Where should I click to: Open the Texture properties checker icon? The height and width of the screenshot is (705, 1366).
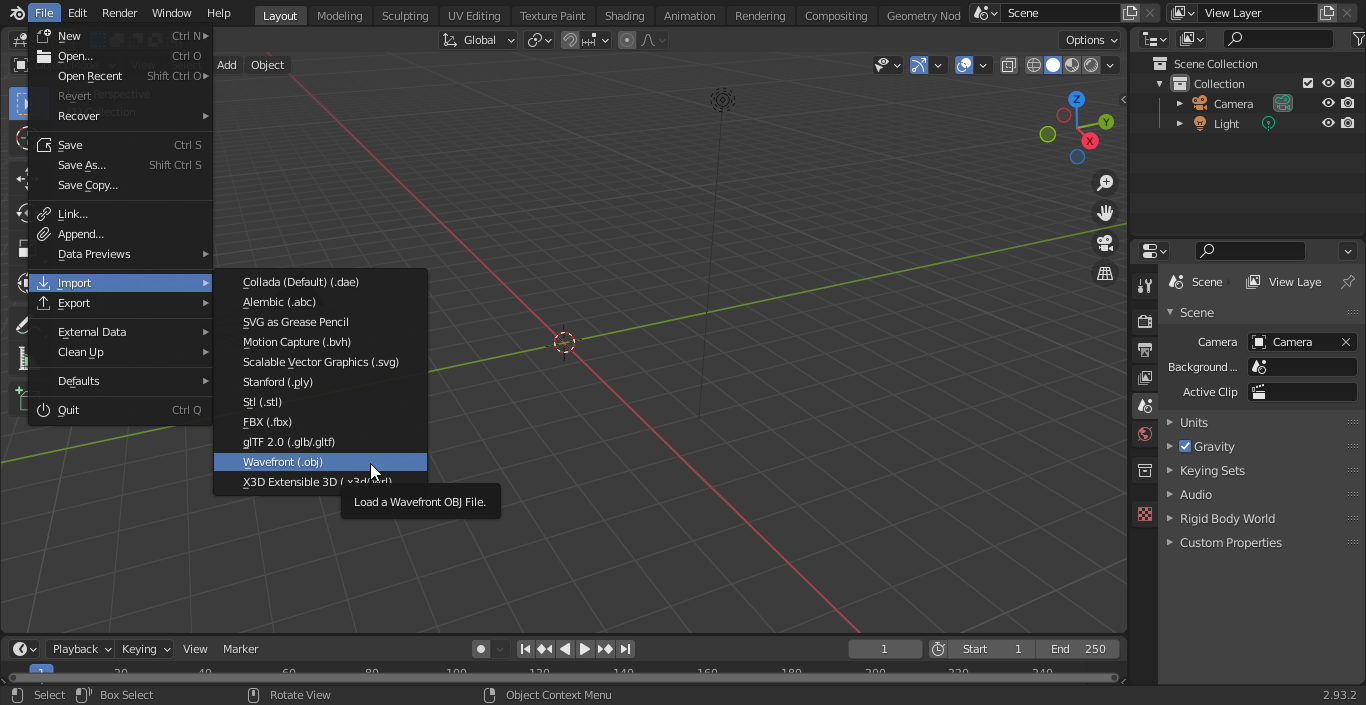pyautogui.click(x=1145, y=515)
